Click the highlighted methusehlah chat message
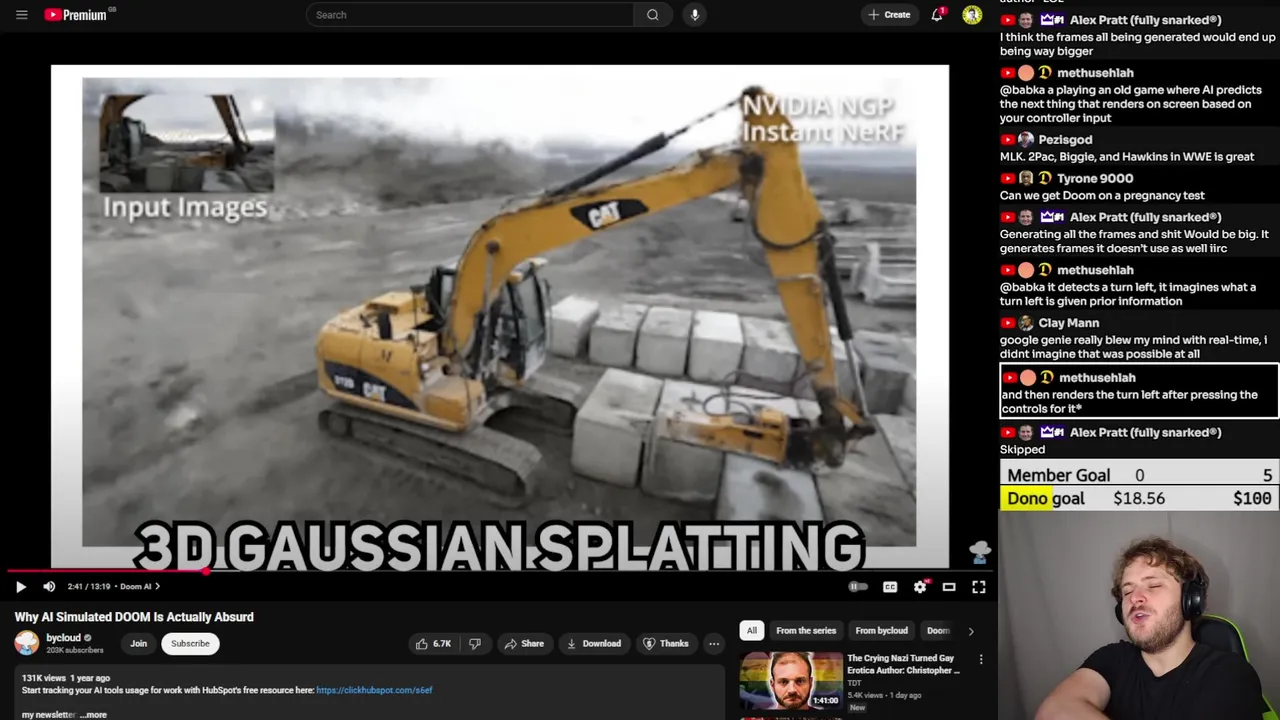 tap(1139, 391)
